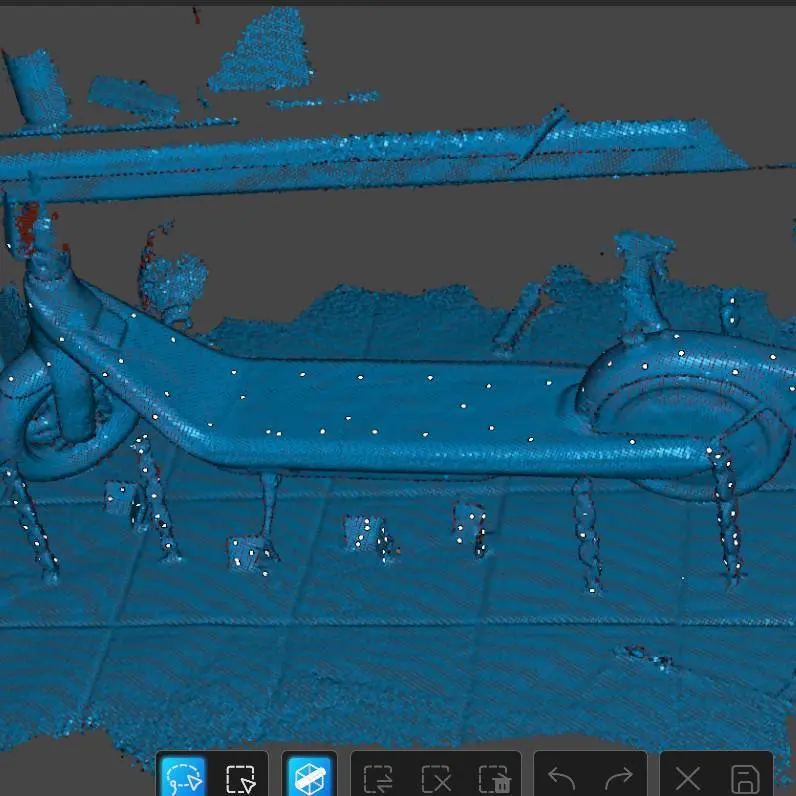Toggle the select-through cube tool
This screenshot has height=796, width=796.
point(309,776)
